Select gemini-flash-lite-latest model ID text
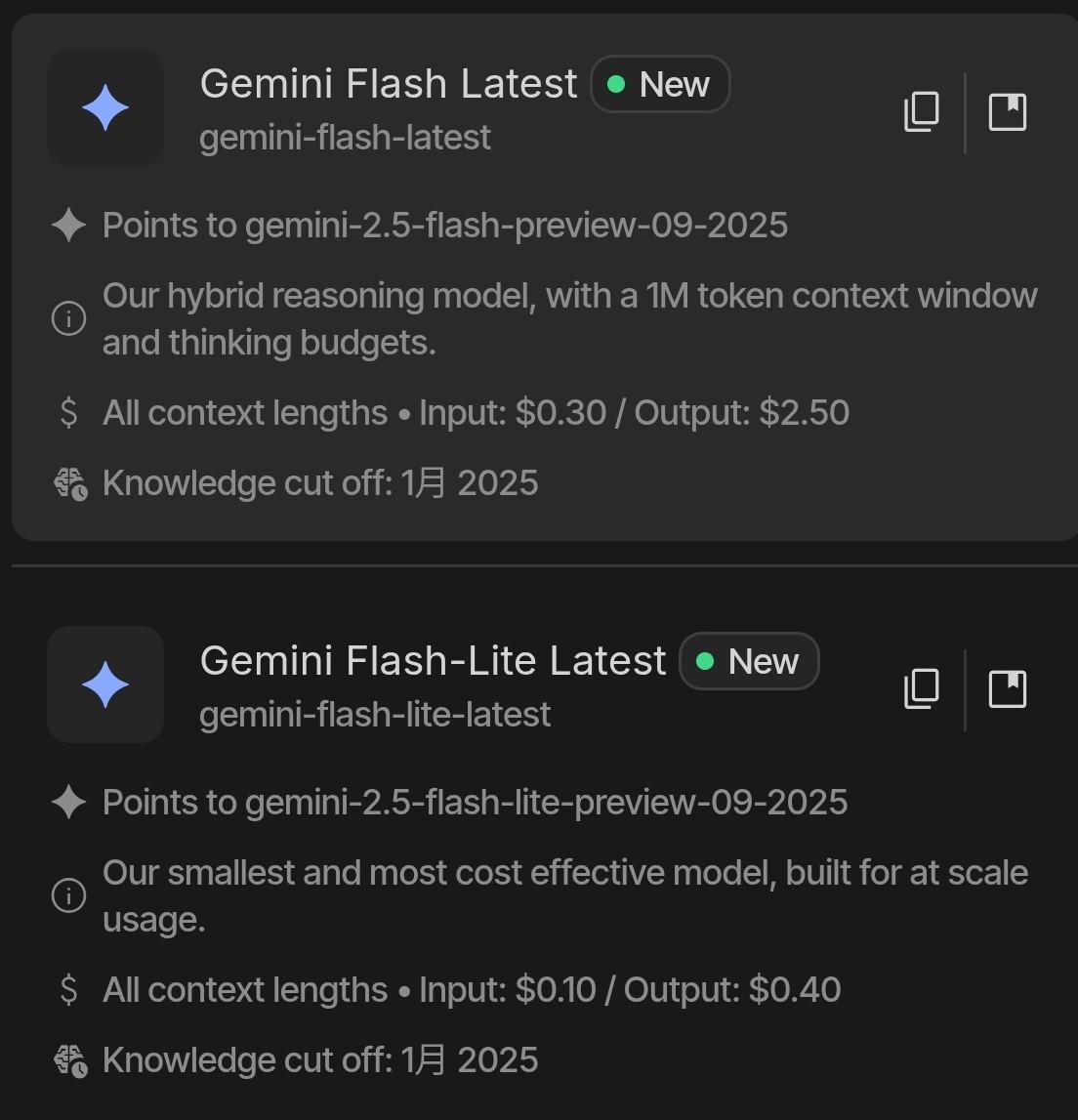 pos(375,715)
